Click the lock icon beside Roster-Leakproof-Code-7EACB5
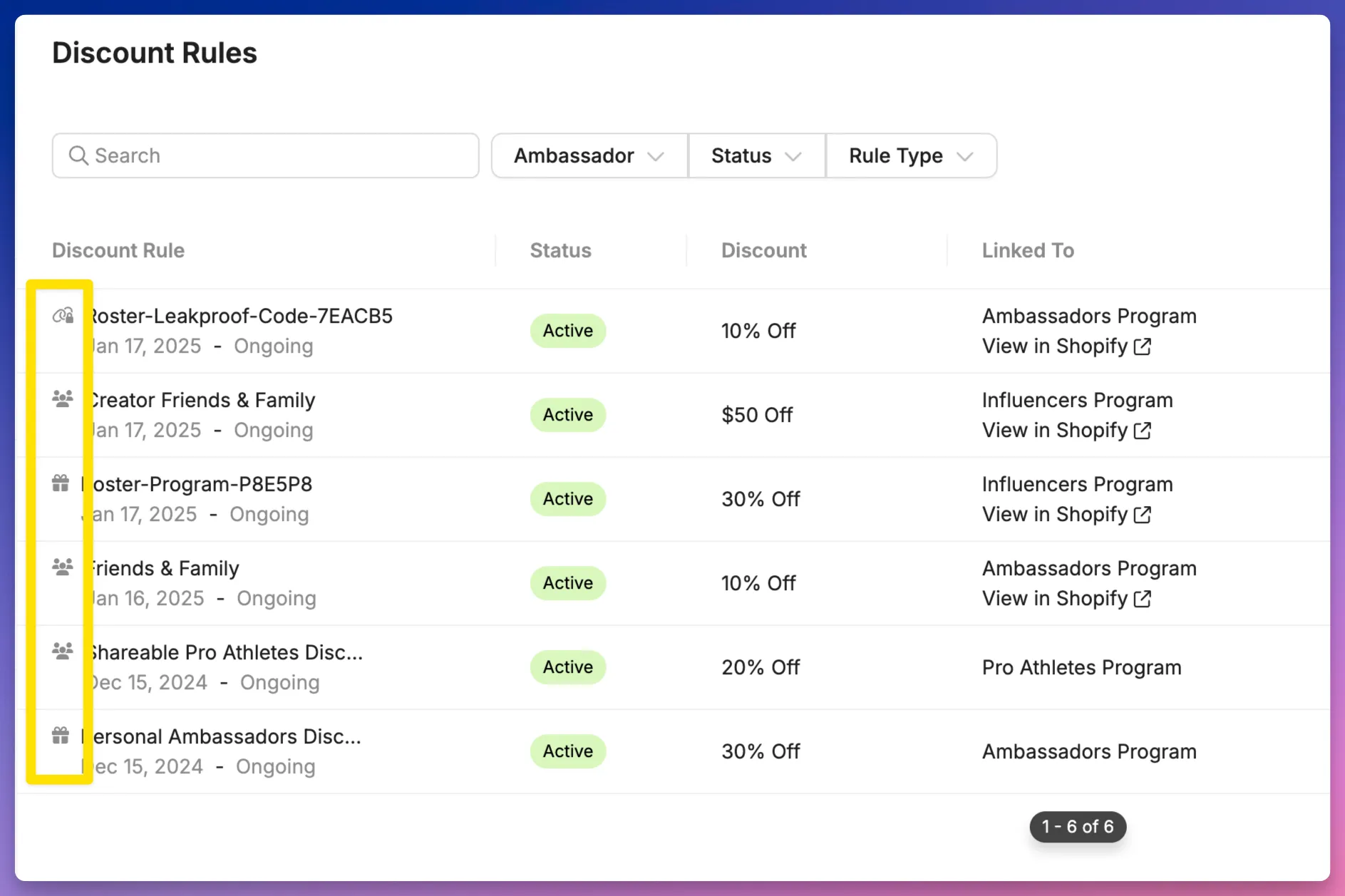This screenshot has height=896, width=1345. point(63,315)
